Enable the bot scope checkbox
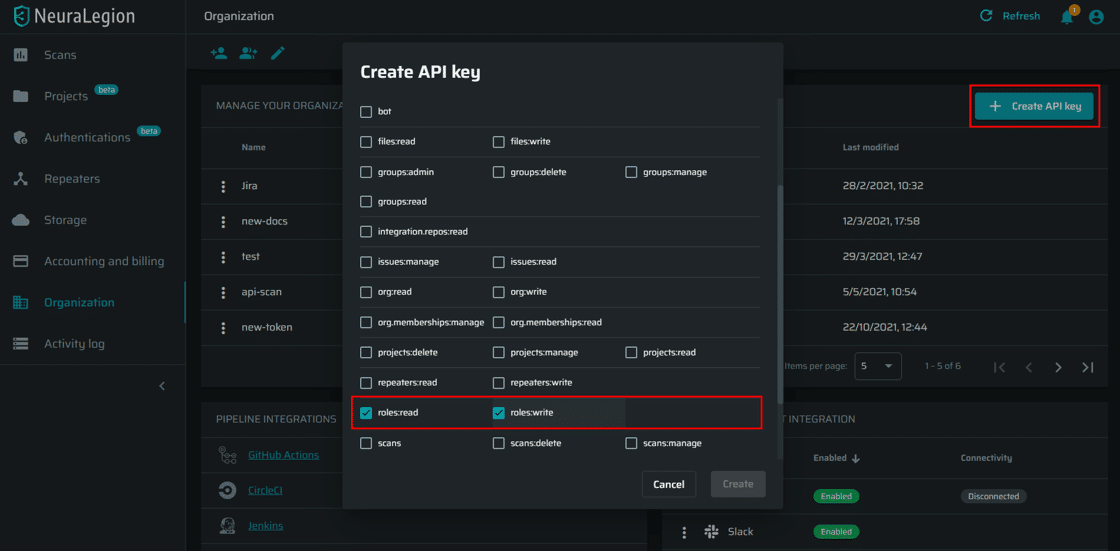This screenshot has height=551, width=1120. 366,111
